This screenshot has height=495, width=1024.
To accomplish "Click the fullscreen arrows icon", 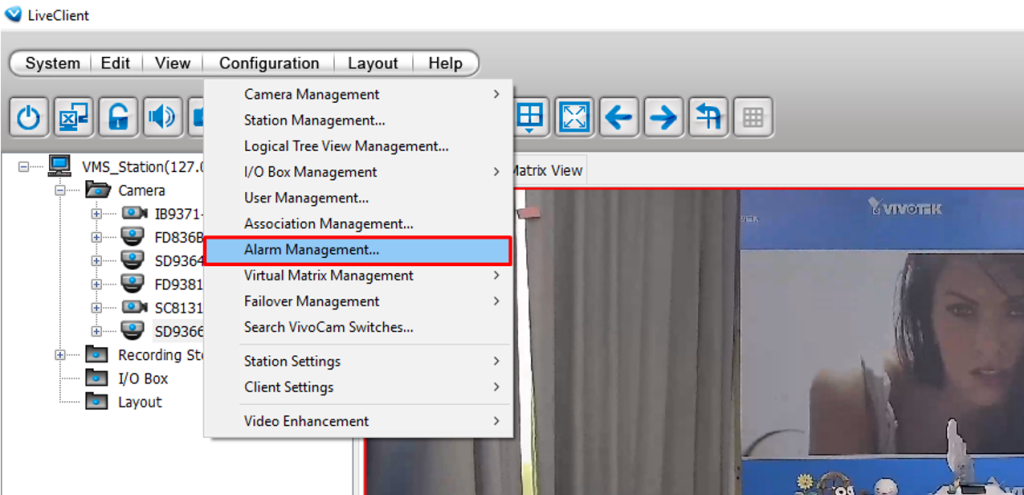I will click(574, 117).
